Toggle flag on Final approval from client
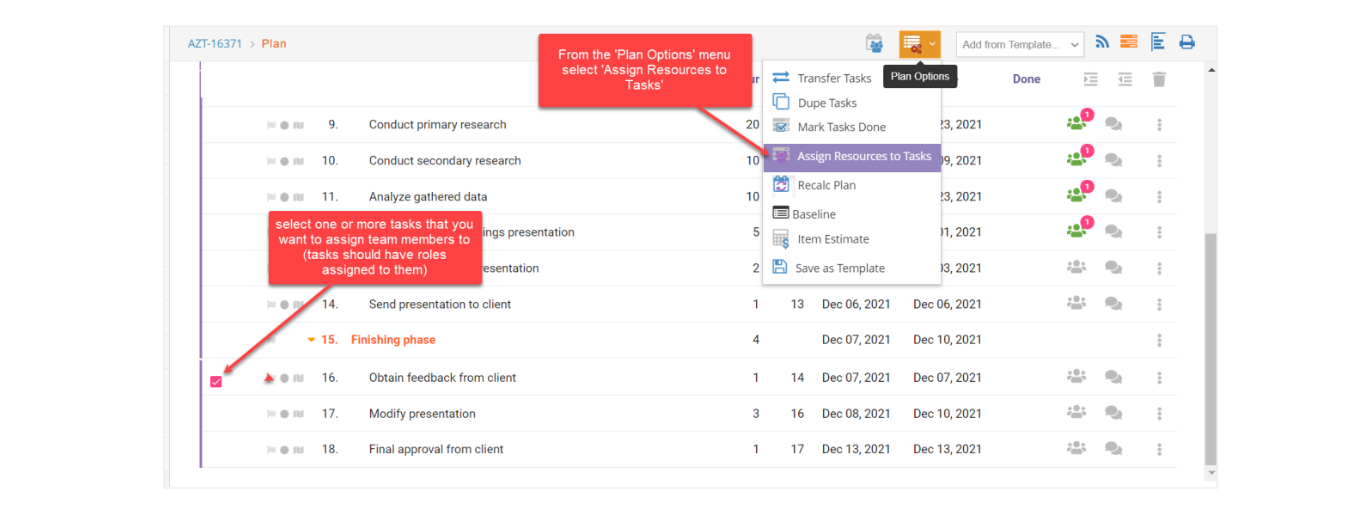1372x512 pixels. tap(271, 450)
